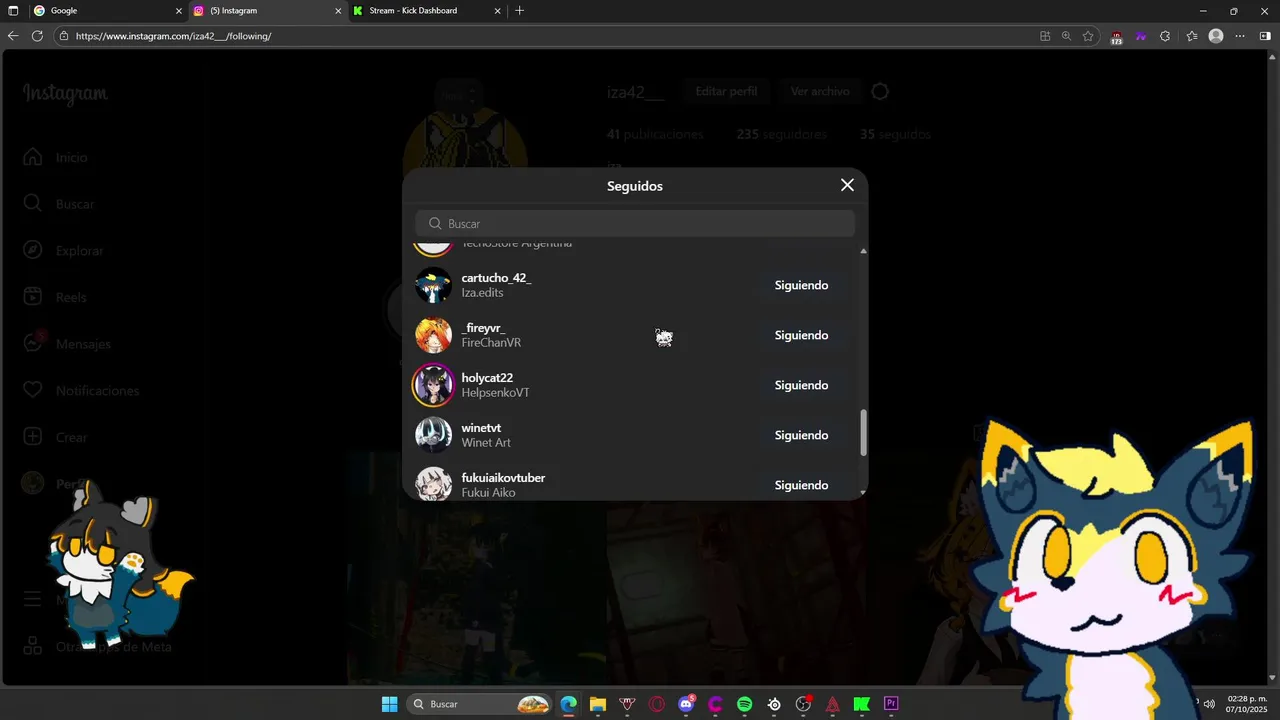Click the zoom magnifier icon in address bar
The height and width of the screenshot is (720, 1280).
1066,36
